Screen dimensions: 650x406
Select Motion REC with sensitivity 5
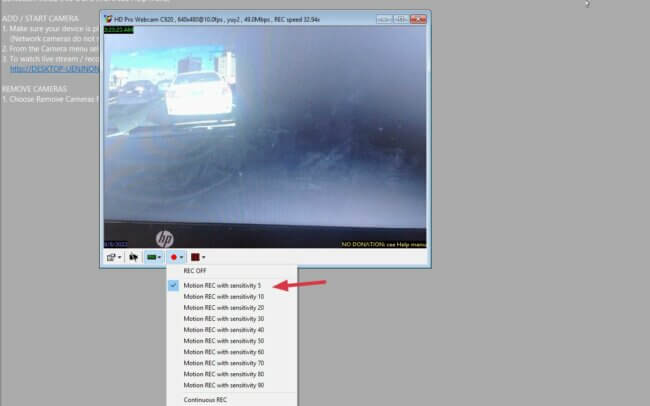click(232, 285)
